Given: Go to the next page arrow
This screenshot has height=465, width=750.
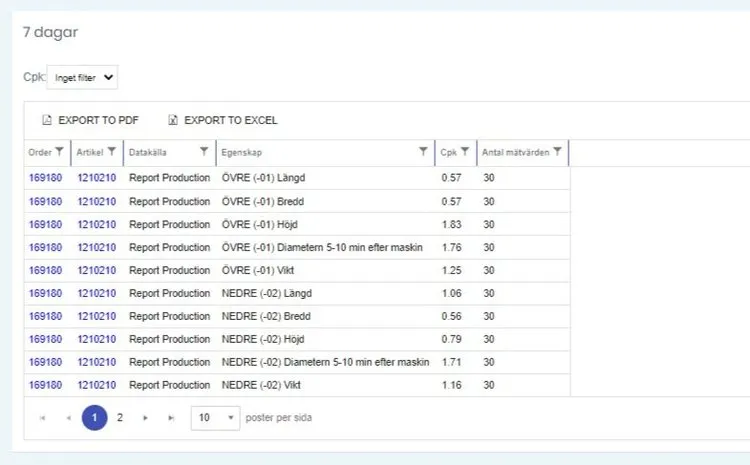Looking at the screenshot, I should tap(145, 418).
